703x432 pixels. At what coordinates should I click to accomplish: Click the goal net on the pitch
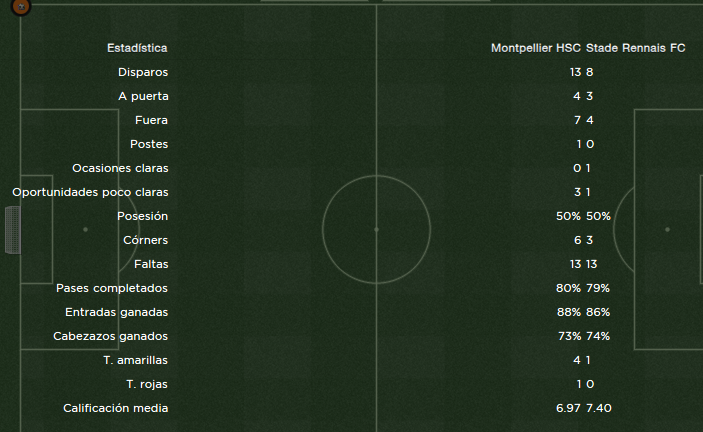(13, 230)
